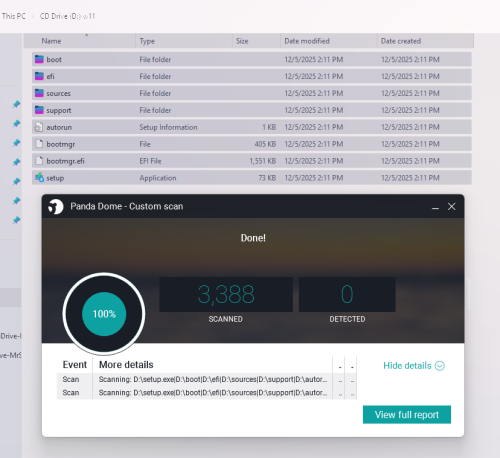This screenshot has width=500, height=458.
Task: Select the support folder name
Action: click(59, 110)
